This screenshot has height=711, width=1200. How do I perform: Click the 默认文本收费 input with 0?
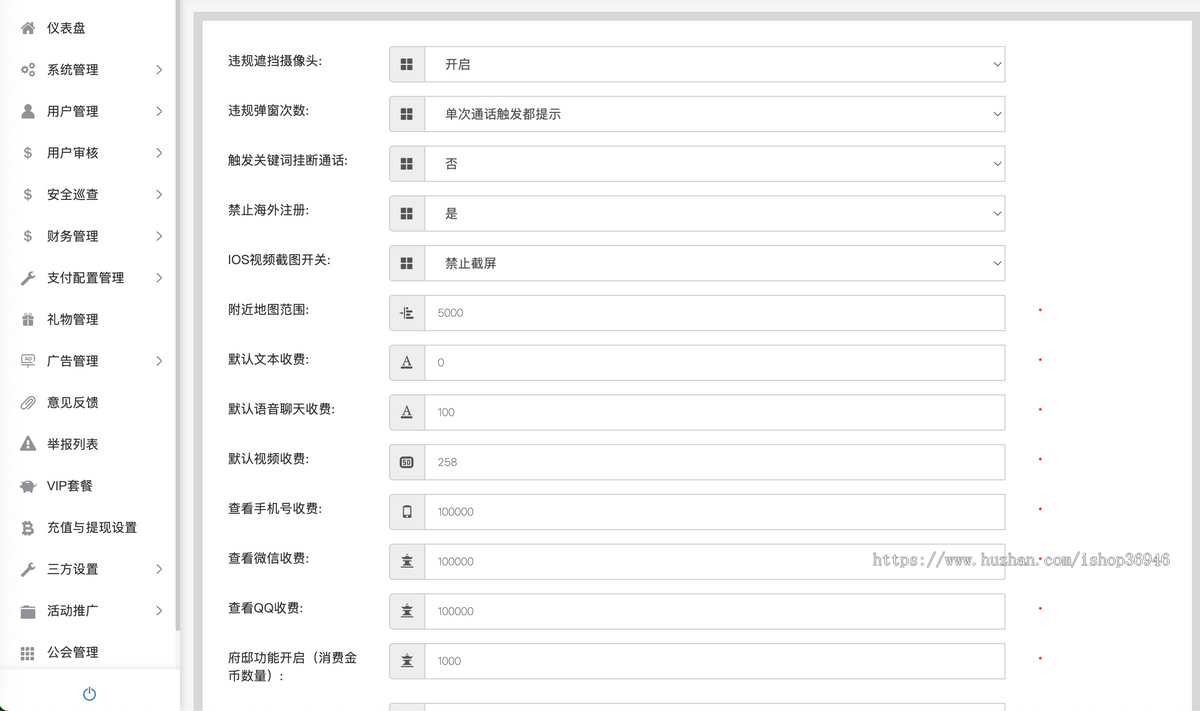click(715, 362)
